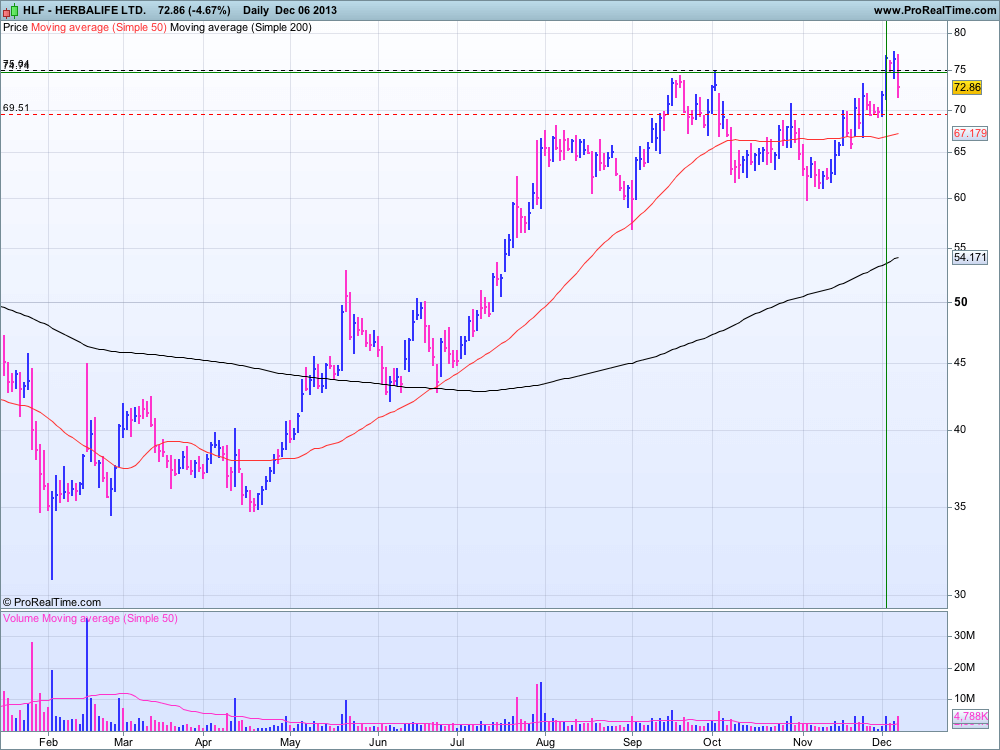Click the Dec 06 2013 date
Image resolution: width=1000 pixels, height=750 pixels.
click(x=306, y=10)
